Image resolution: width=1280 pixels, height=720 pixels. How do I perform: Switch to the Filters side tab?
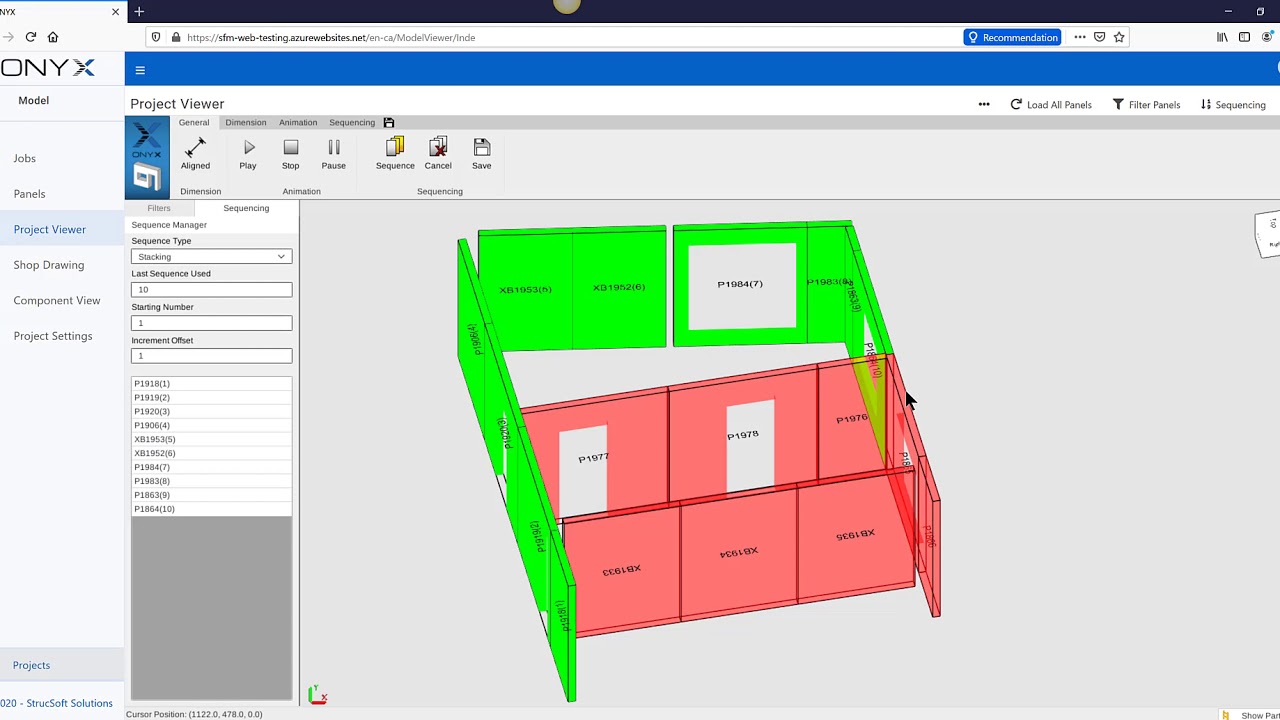(x=158, y=208)
